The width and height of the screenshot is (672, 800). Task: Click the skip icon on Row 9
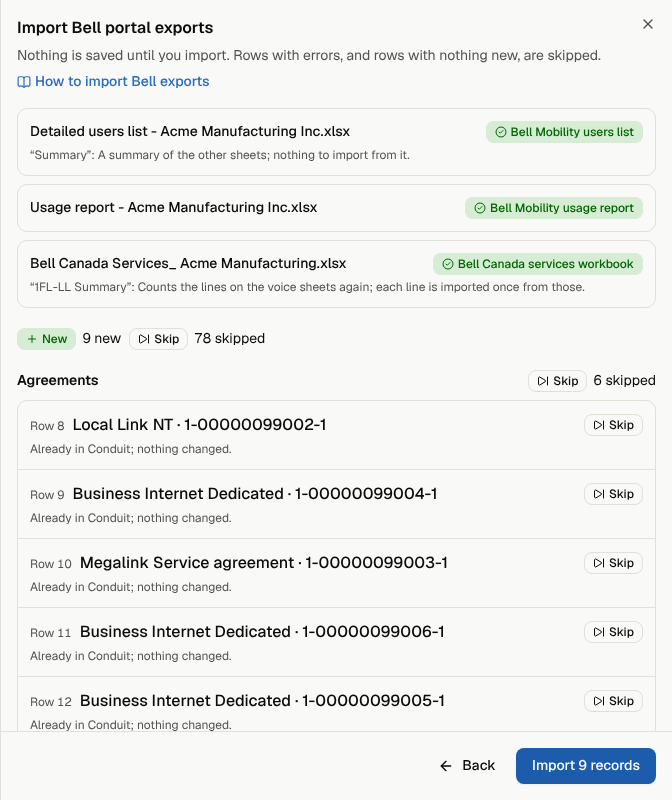tap(599, 494)
